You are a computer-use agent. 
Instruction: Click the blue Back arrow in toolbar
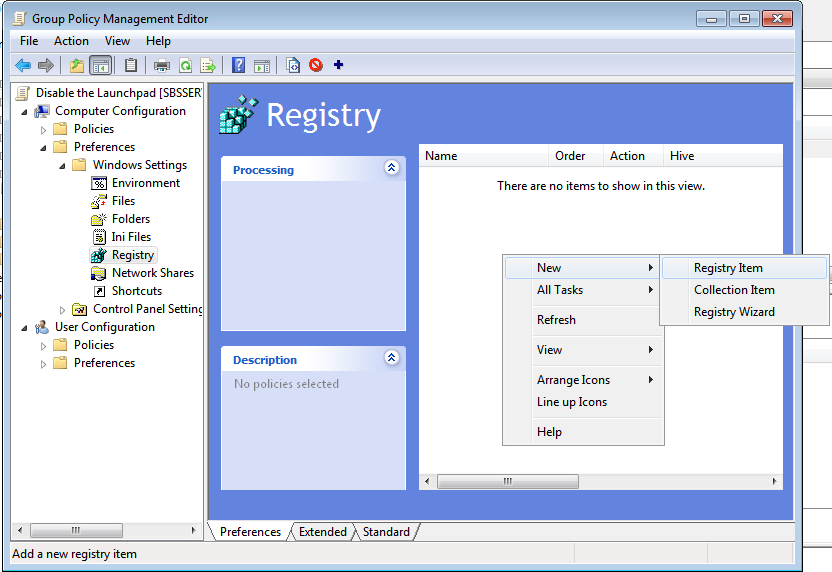(x=22, y=66)
